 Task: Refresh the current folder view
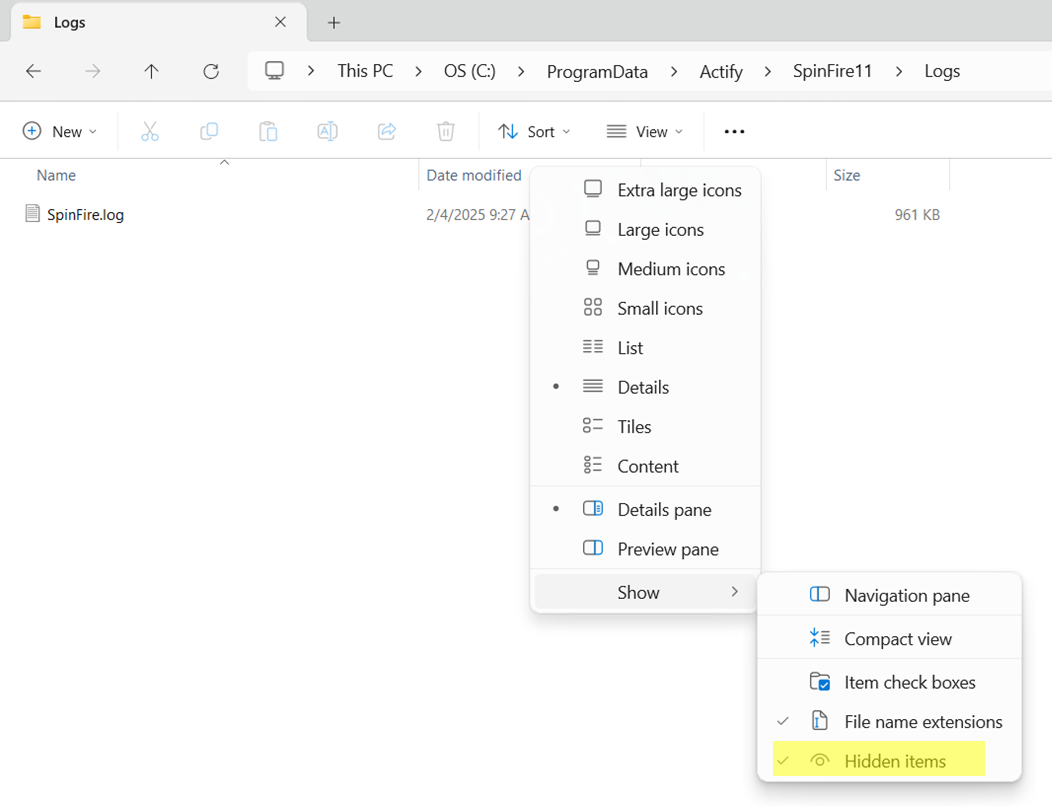211,71
